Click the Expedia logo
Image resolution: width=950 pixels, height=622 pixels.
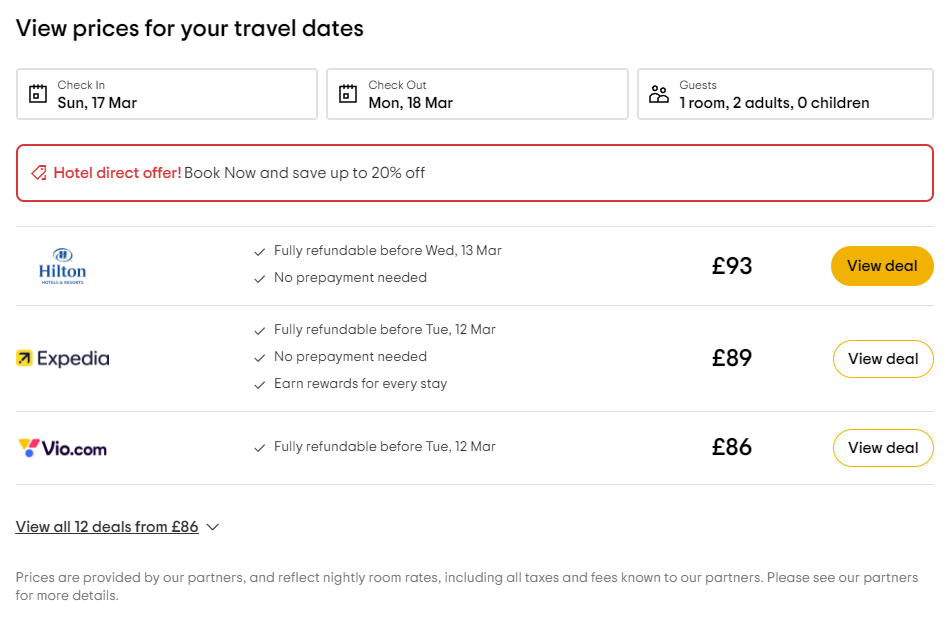coord(63,358)
